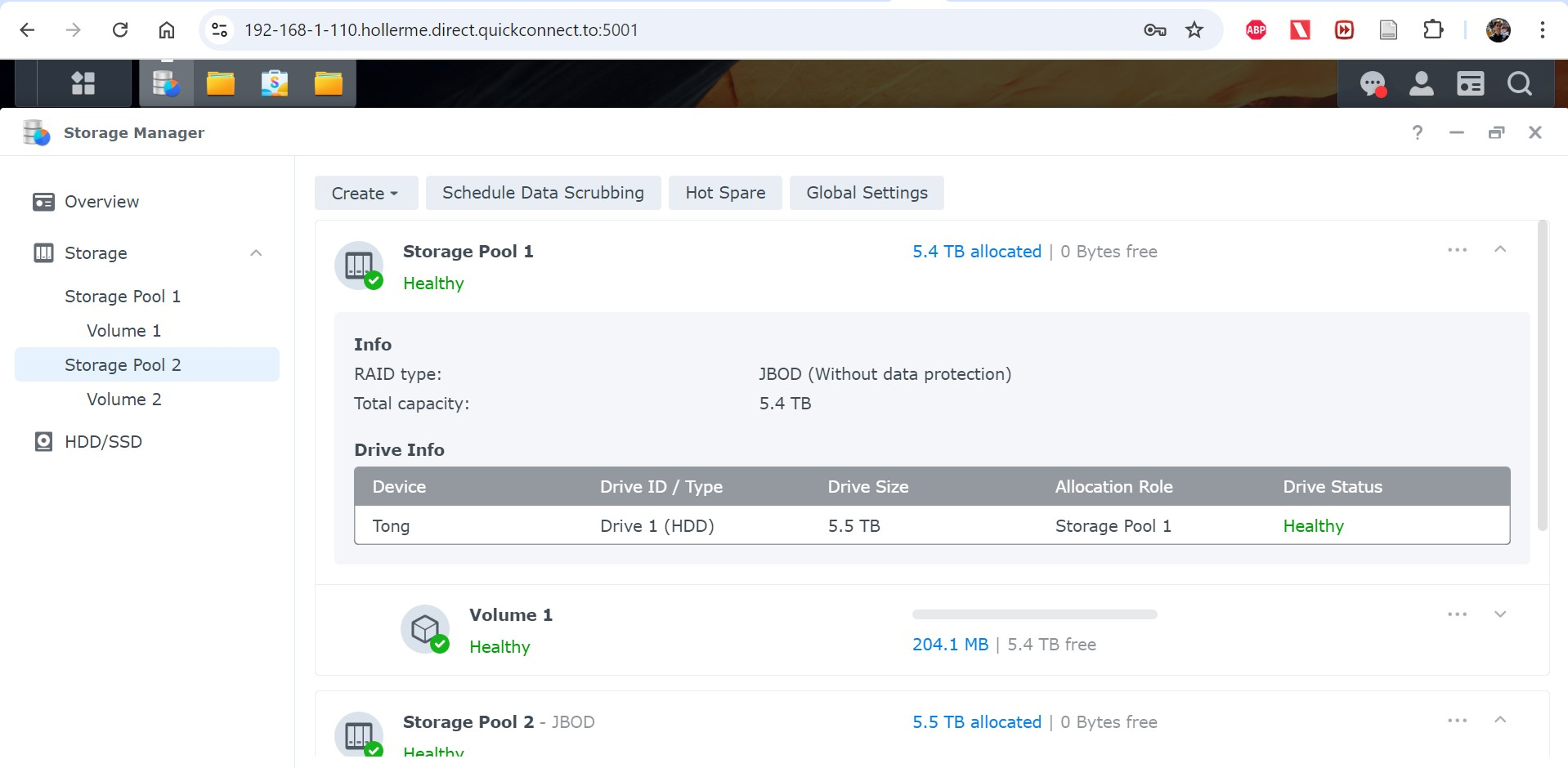
Task: Open the DSM widgets panel icon
Action: (x=1470, y=83)
